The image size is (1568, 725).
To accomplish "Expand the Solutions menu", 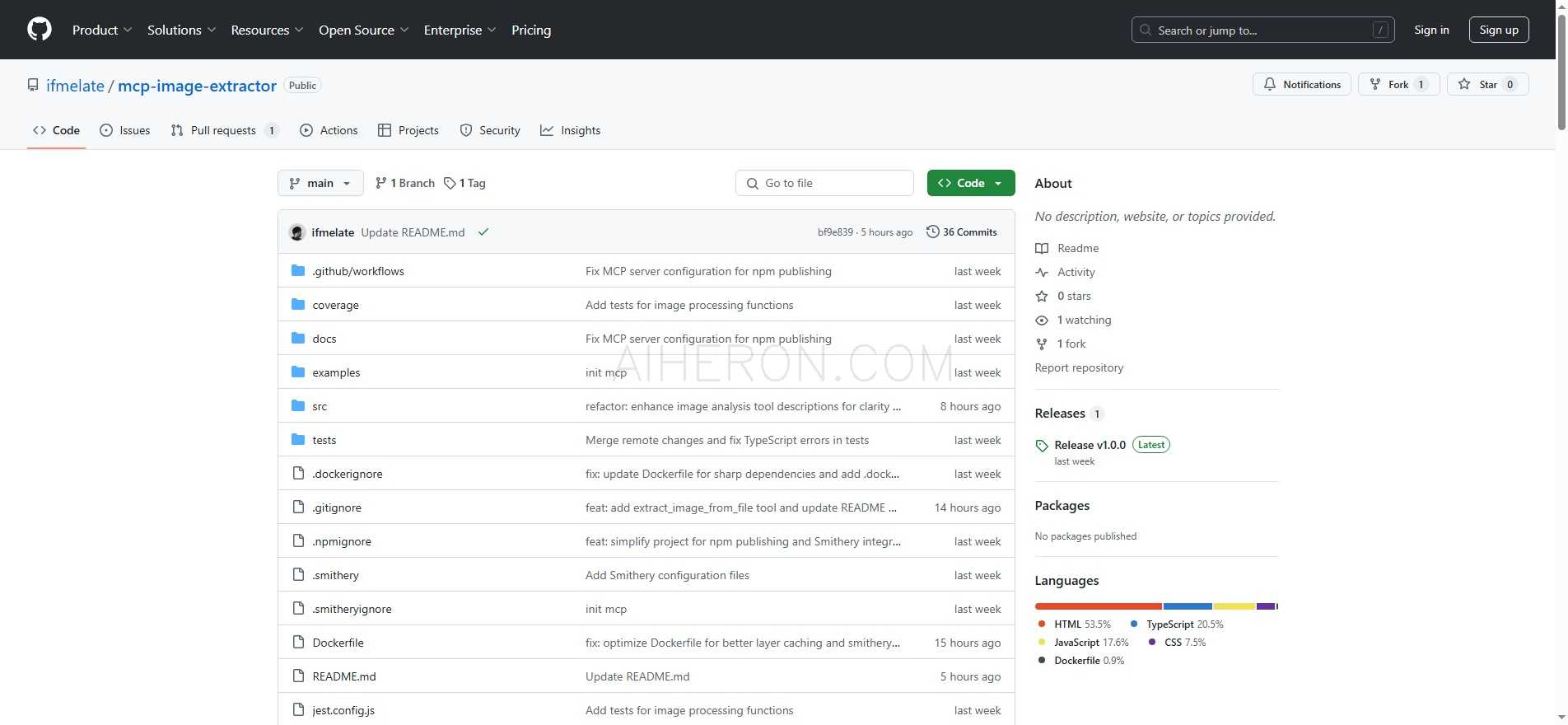I will pos(181,30).
